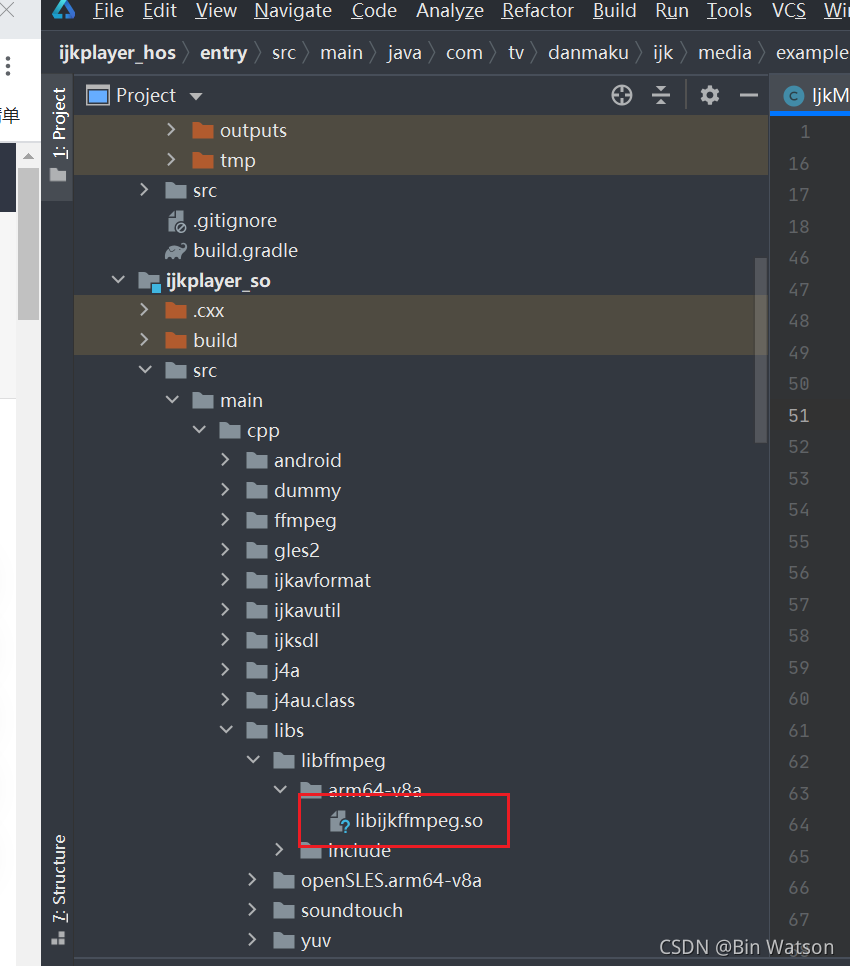
Task: Open the Run menu
Action: pos(671,10)
